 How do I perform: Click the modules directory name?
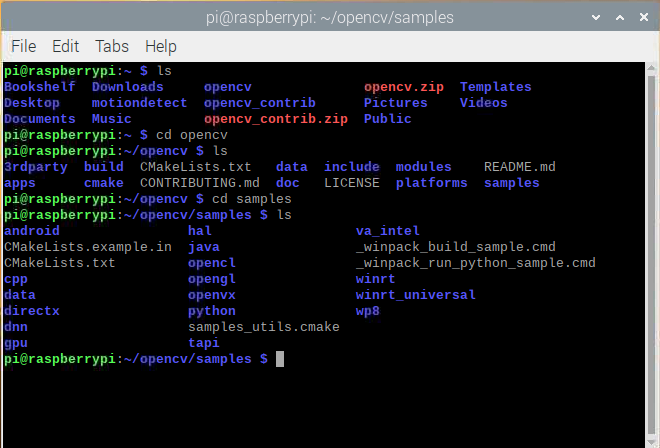click(x=423, y=167)
